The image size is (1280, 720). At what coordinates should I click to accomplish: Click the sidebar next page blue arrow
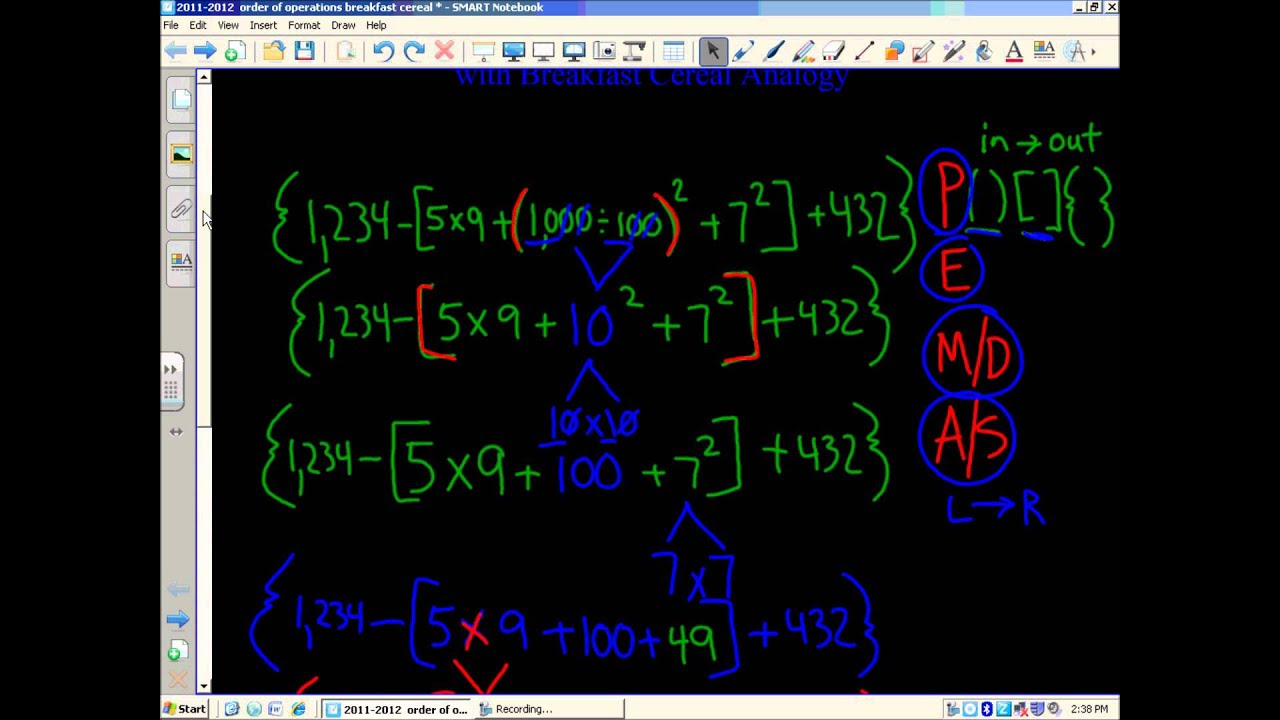coord(177,620)
